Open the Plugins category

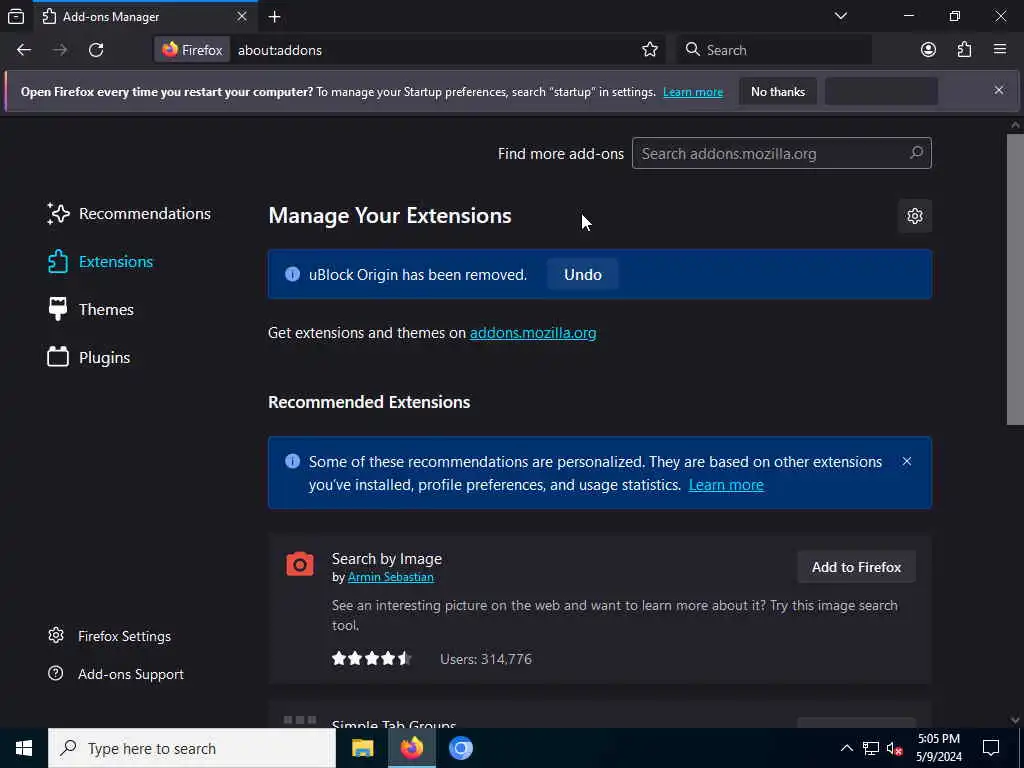click(89, 357)
